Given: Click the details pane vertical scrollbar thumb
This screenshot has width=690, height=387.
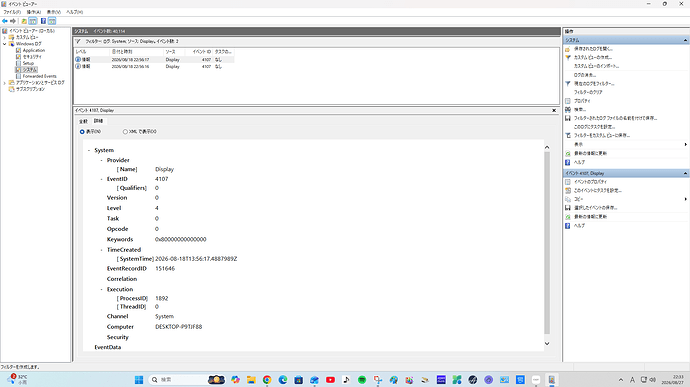Looking at the screenshot, I should pos(547,243).
